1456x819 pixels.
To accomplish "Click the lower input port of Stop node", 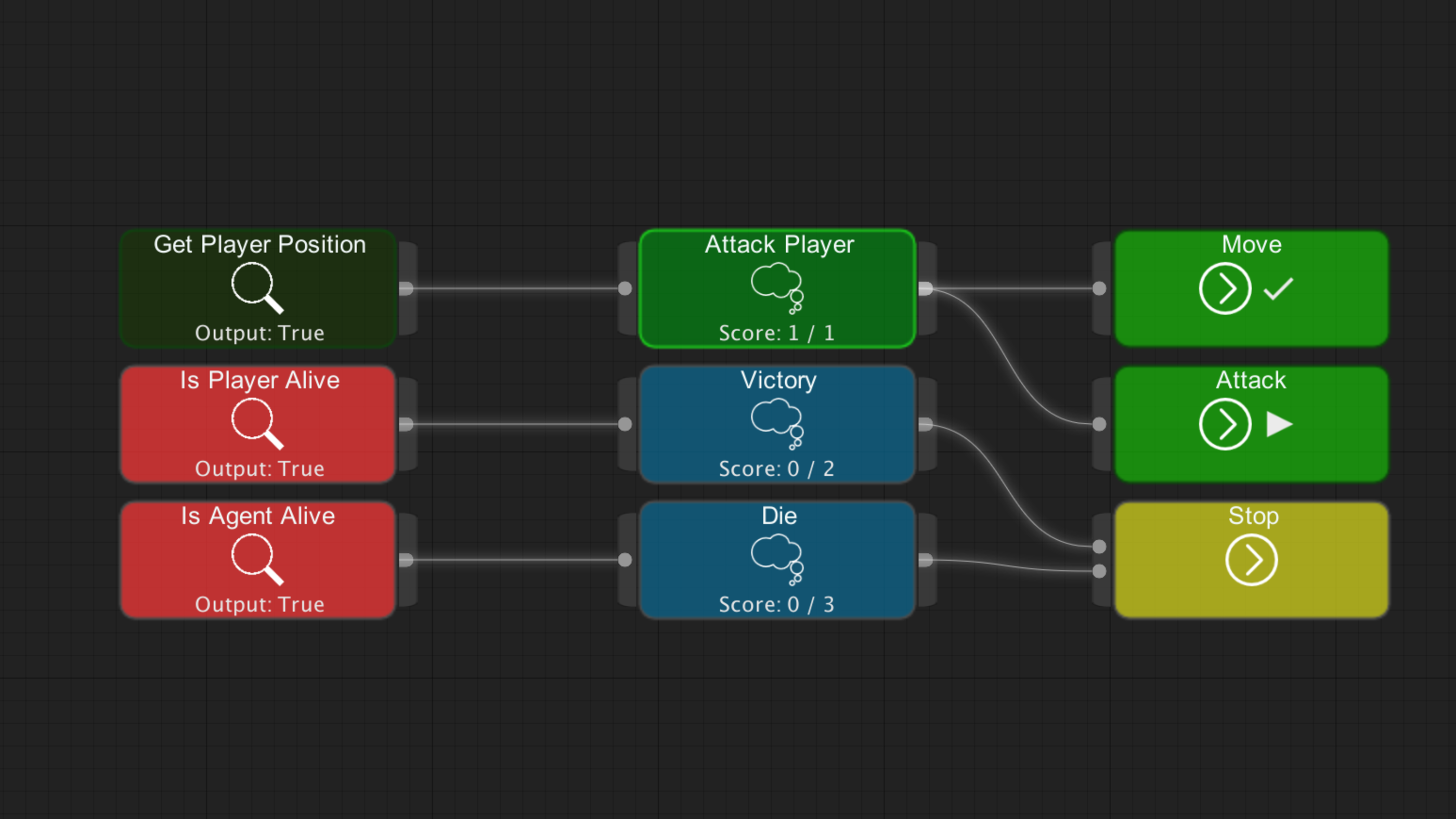I will [1099, 571].
